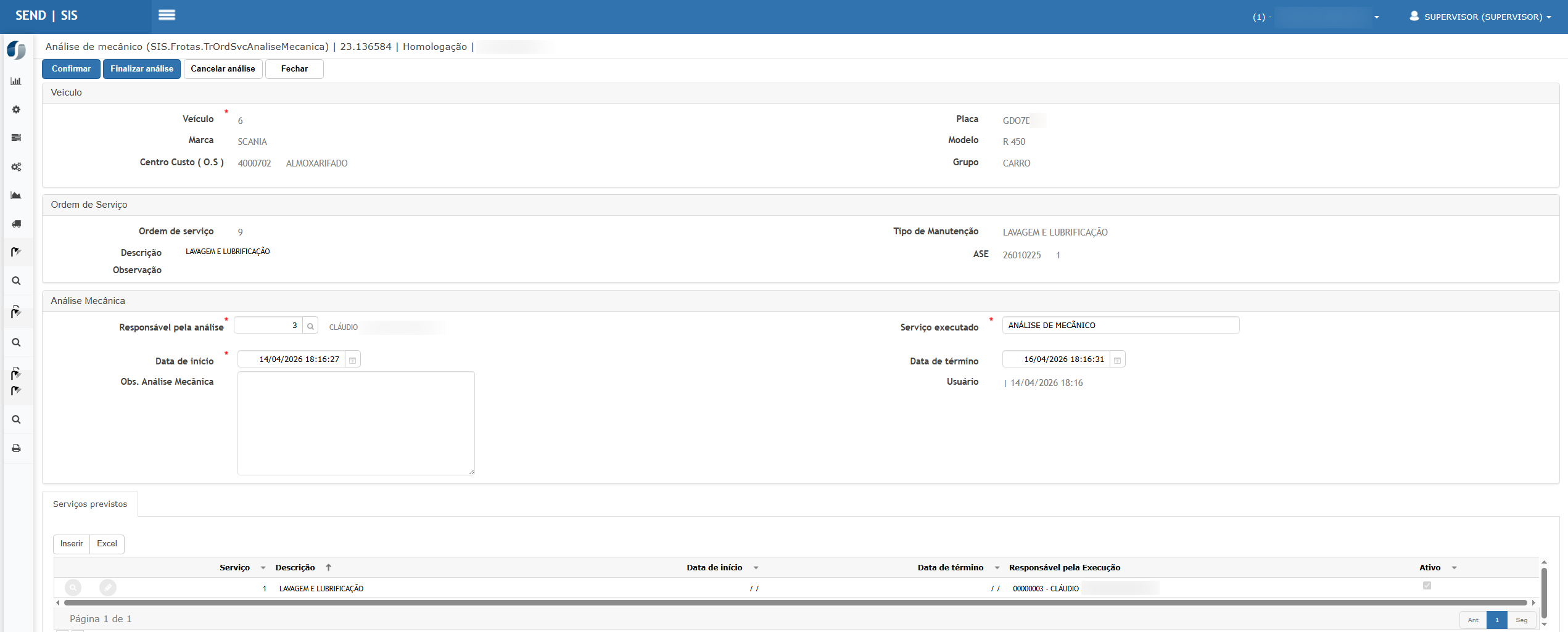Expand the Serviço column filter arrow
The image size is (1568, 632).
tap(263, 568)
